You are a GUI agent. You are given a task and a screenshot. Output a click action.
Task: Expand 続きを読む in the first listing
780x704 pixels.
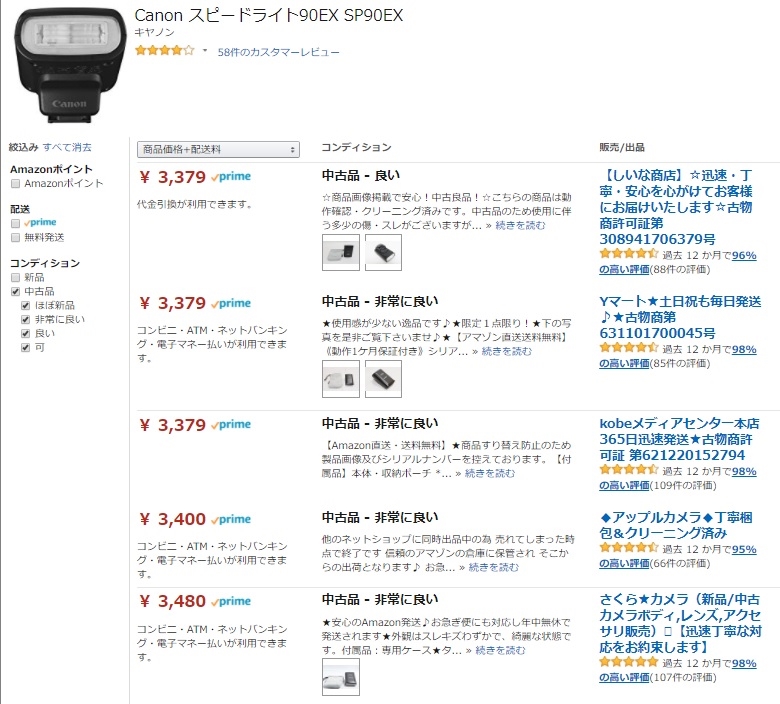point(521,225)
